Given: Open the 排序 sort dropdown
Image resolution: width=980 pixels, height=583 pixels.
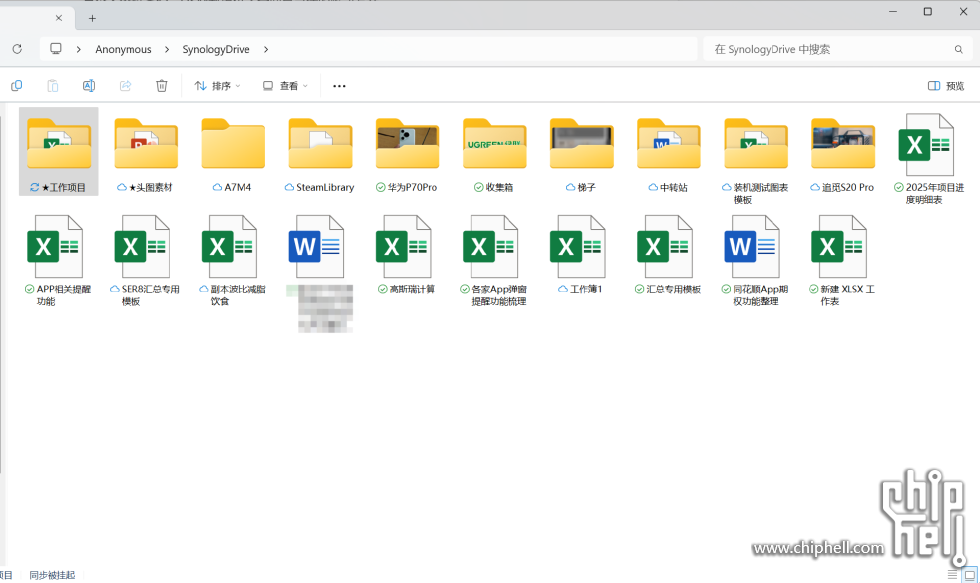Looking at the screenshot, I should point(217,86).
